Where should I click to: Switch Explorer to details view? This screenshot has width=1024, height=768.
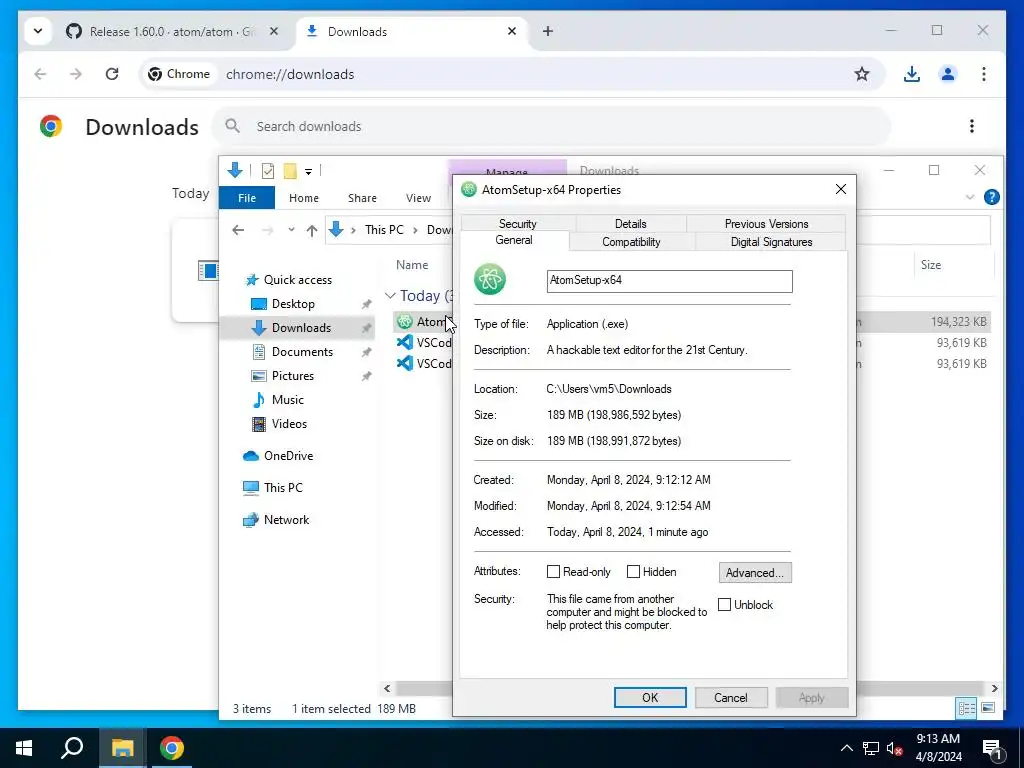[x=966, y=708]
